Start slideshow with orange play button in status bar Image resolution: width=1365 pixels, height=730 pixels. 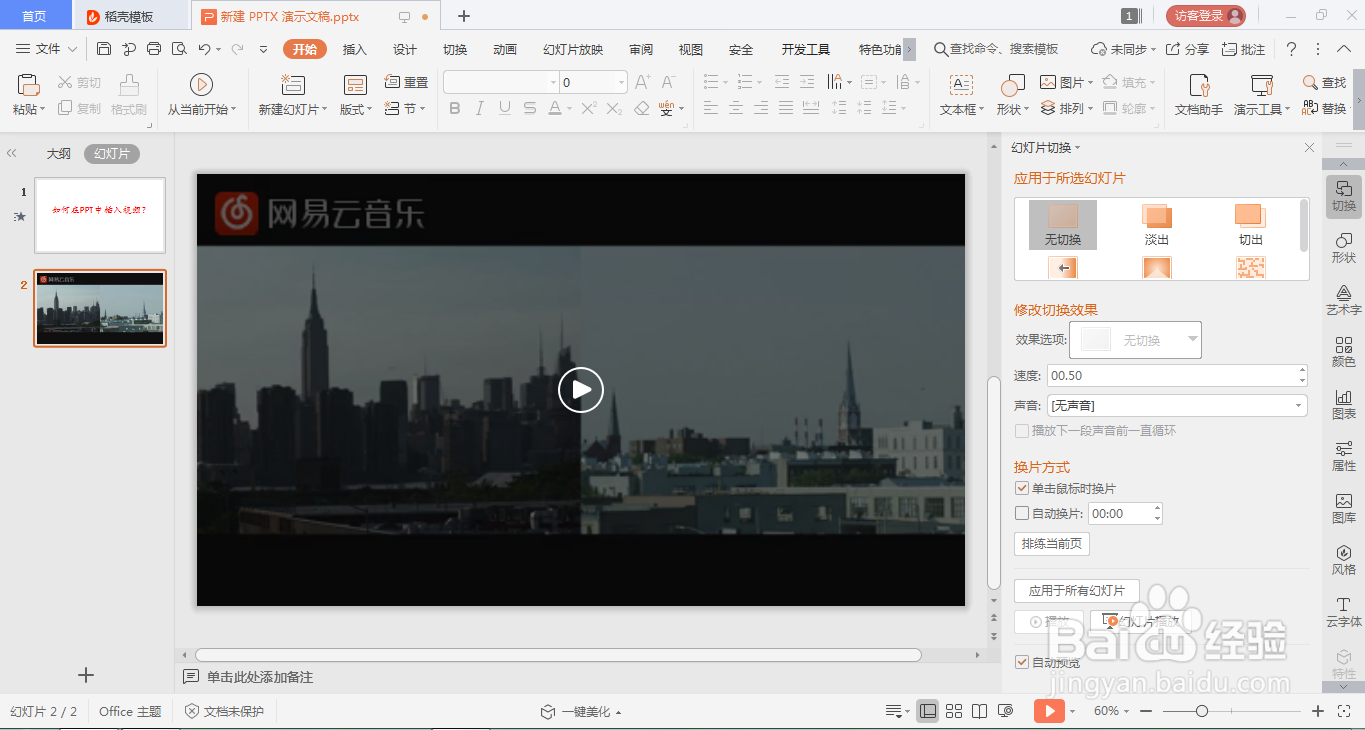click(x=1048, y=711)
